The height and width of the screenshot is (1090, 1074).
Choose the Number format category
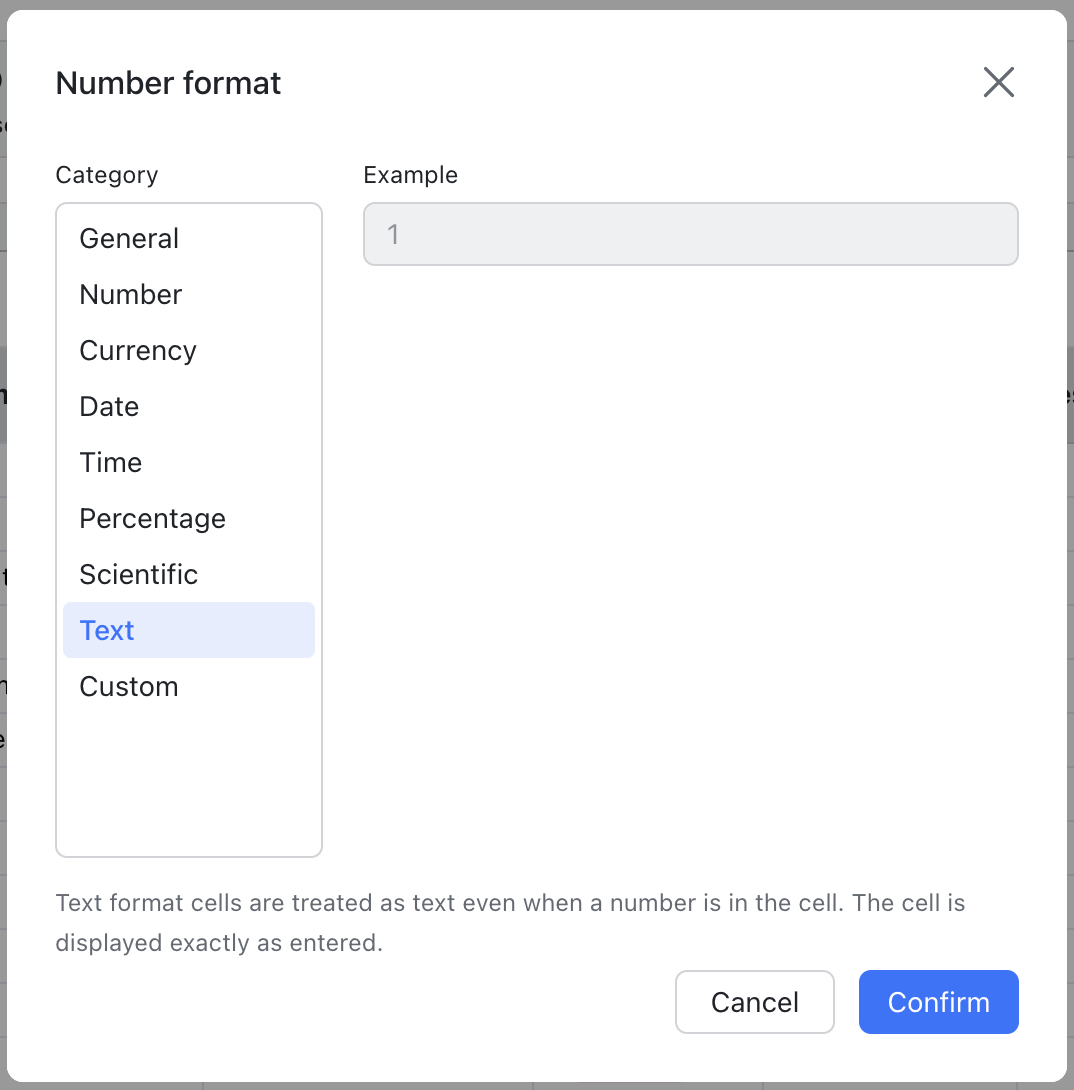tap(131, 294)
